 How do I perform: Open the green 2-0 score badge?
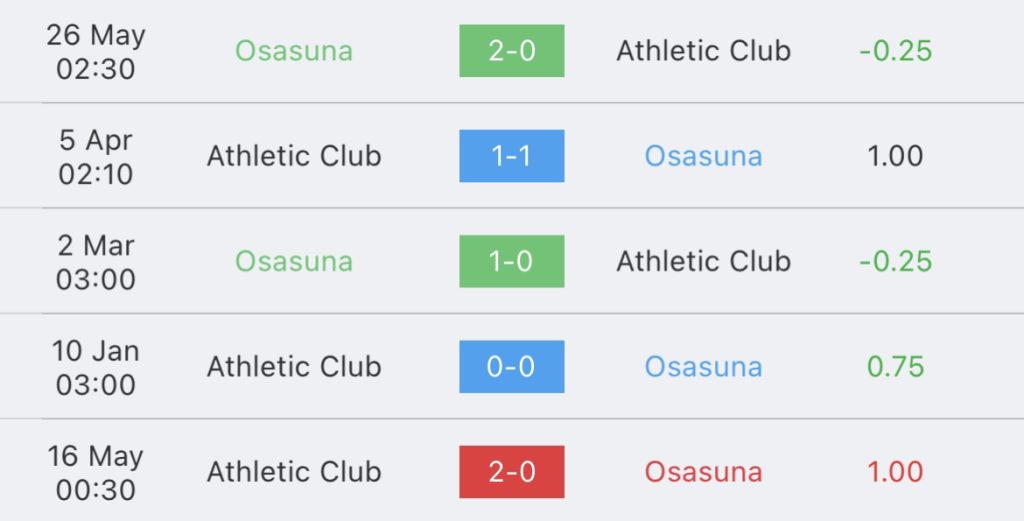tap(511, 51)
